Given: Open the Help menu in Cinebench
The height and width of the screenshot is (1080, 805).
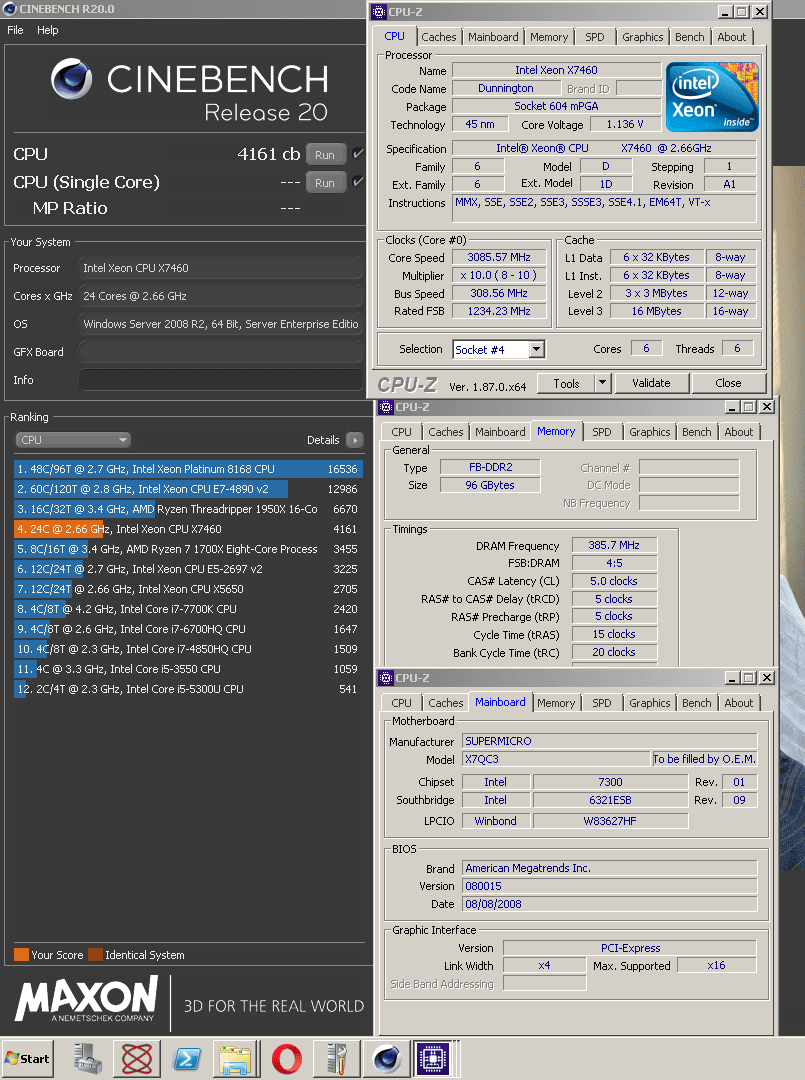Looking at the screenshot, I should pos(48,30).
